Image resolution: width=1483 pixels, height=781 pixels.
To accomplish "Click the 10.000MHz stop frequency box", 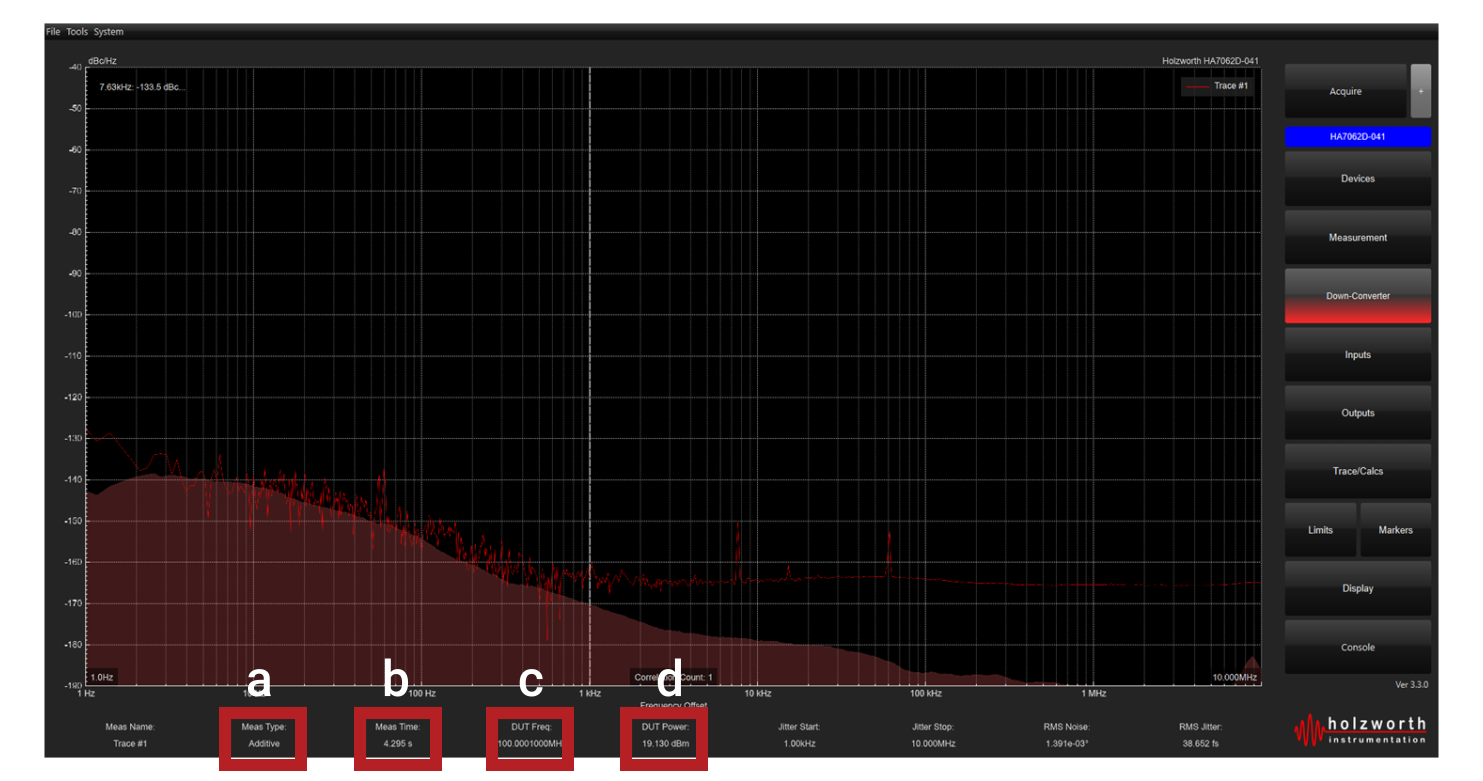I will coord(1234,677).
